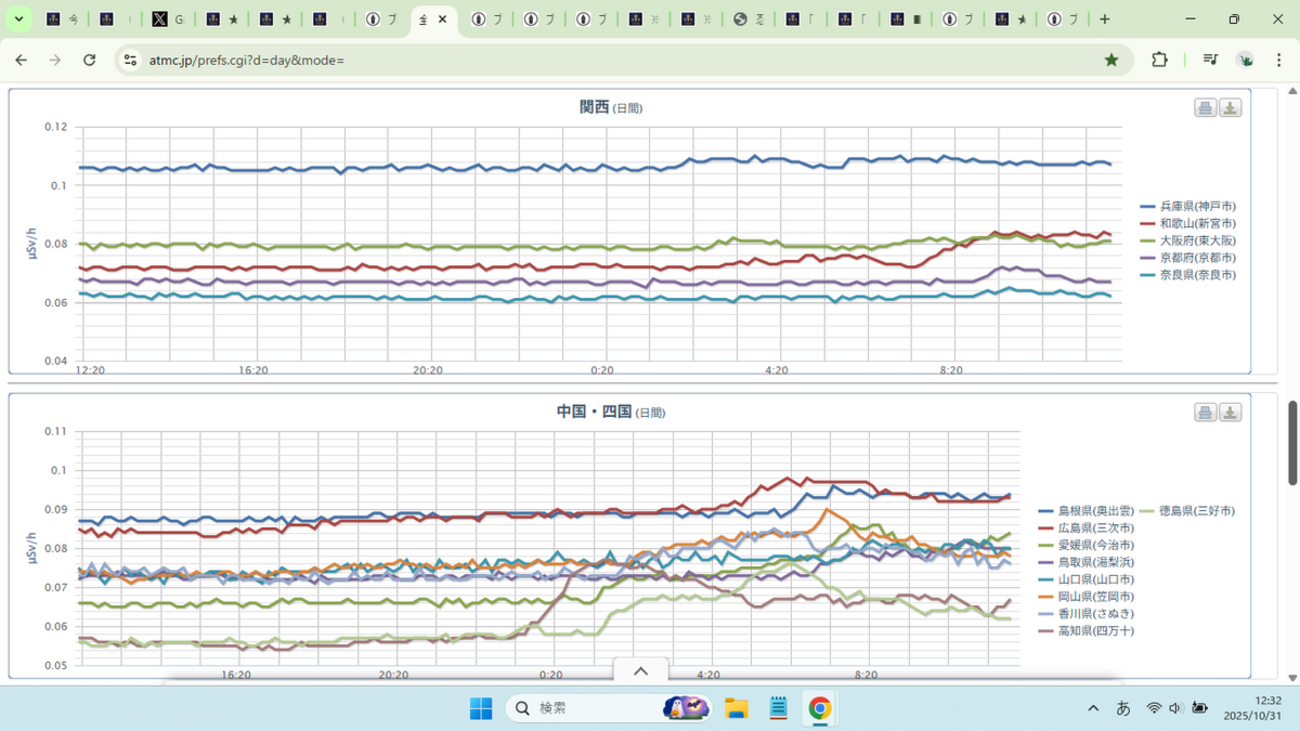Click the download icon on the 関西 chart
This screenshot has width=1300, height=731.
1231,108
